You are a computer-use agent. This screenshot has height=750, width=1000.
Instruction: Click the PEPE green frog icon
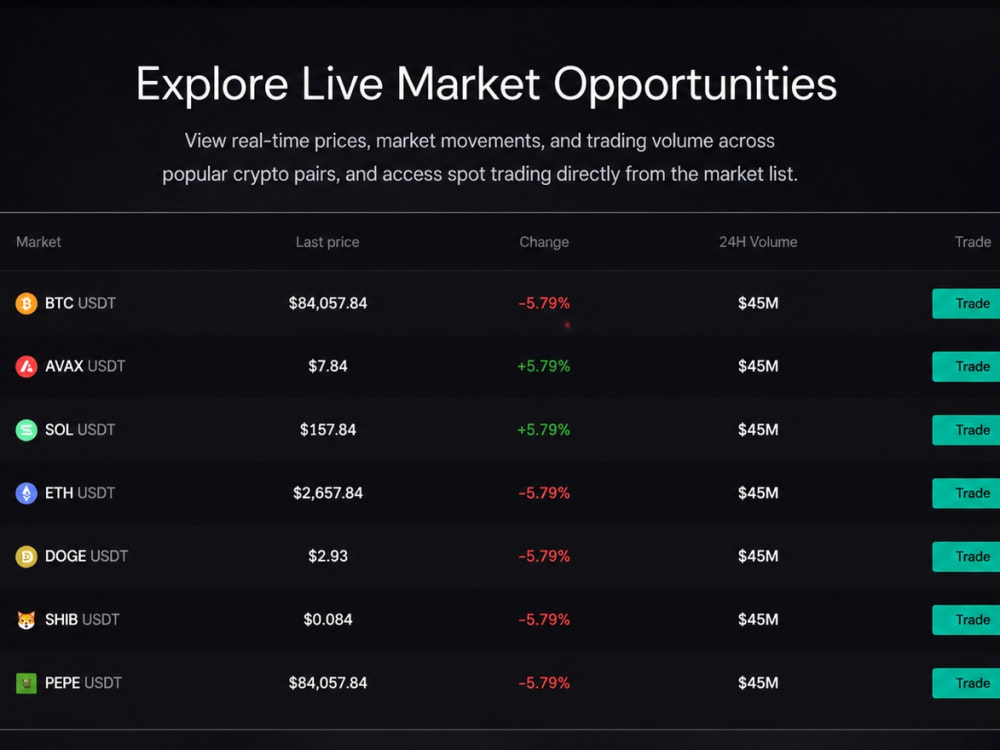point(26,683)
